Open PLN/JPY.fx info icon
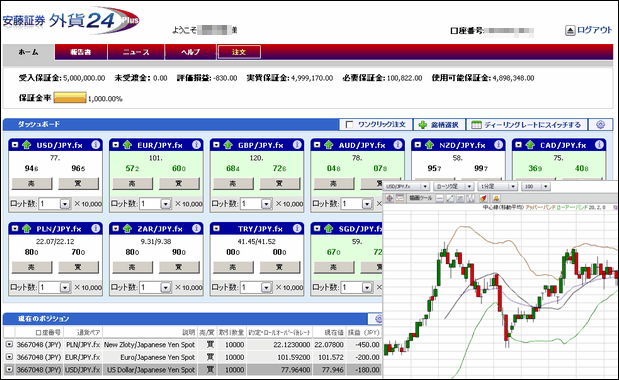This screenshot has height=380, width=619. [x=96, y=228]
